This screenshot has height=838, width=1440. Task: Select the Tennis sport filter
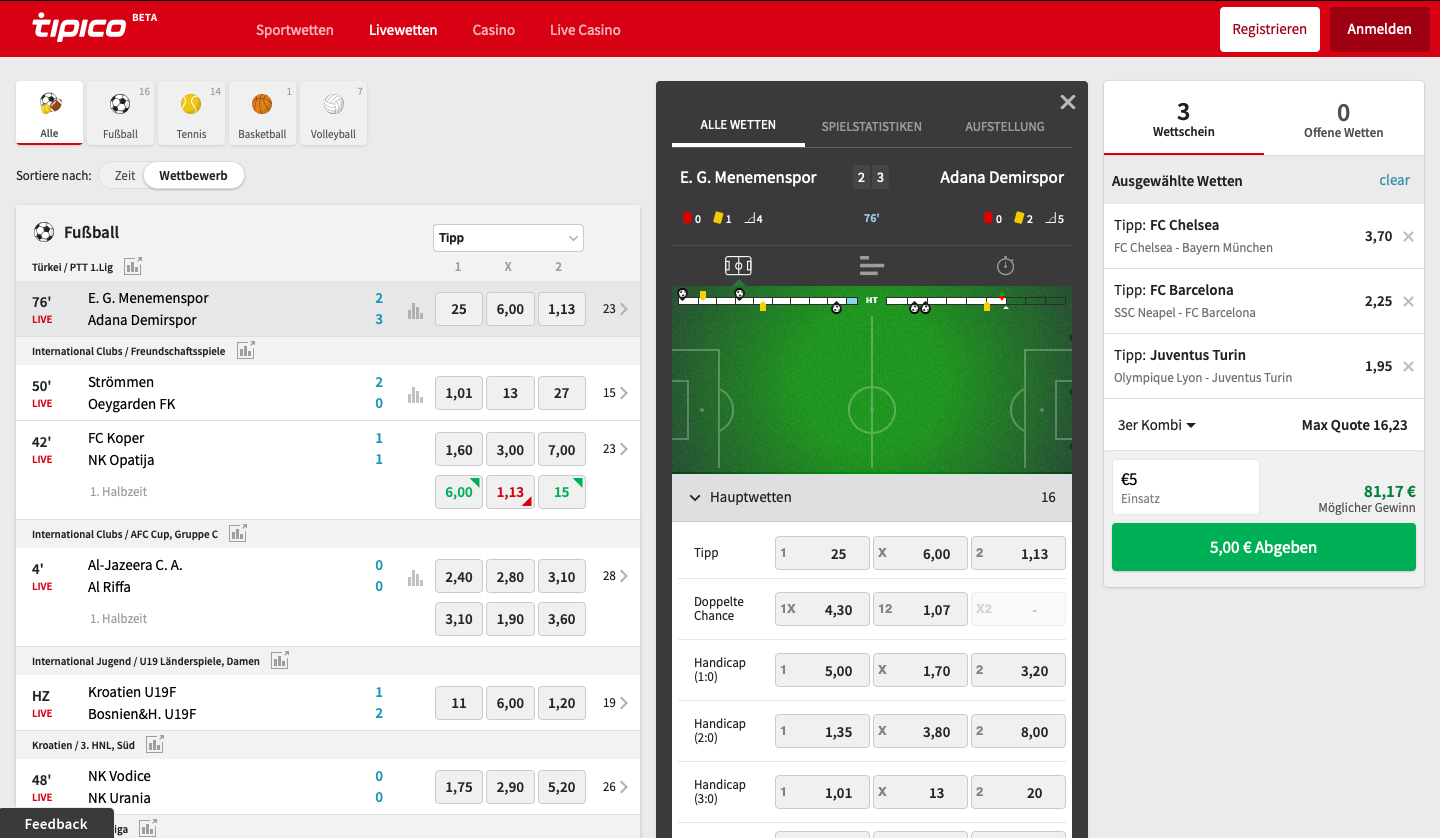coord(191,113)
